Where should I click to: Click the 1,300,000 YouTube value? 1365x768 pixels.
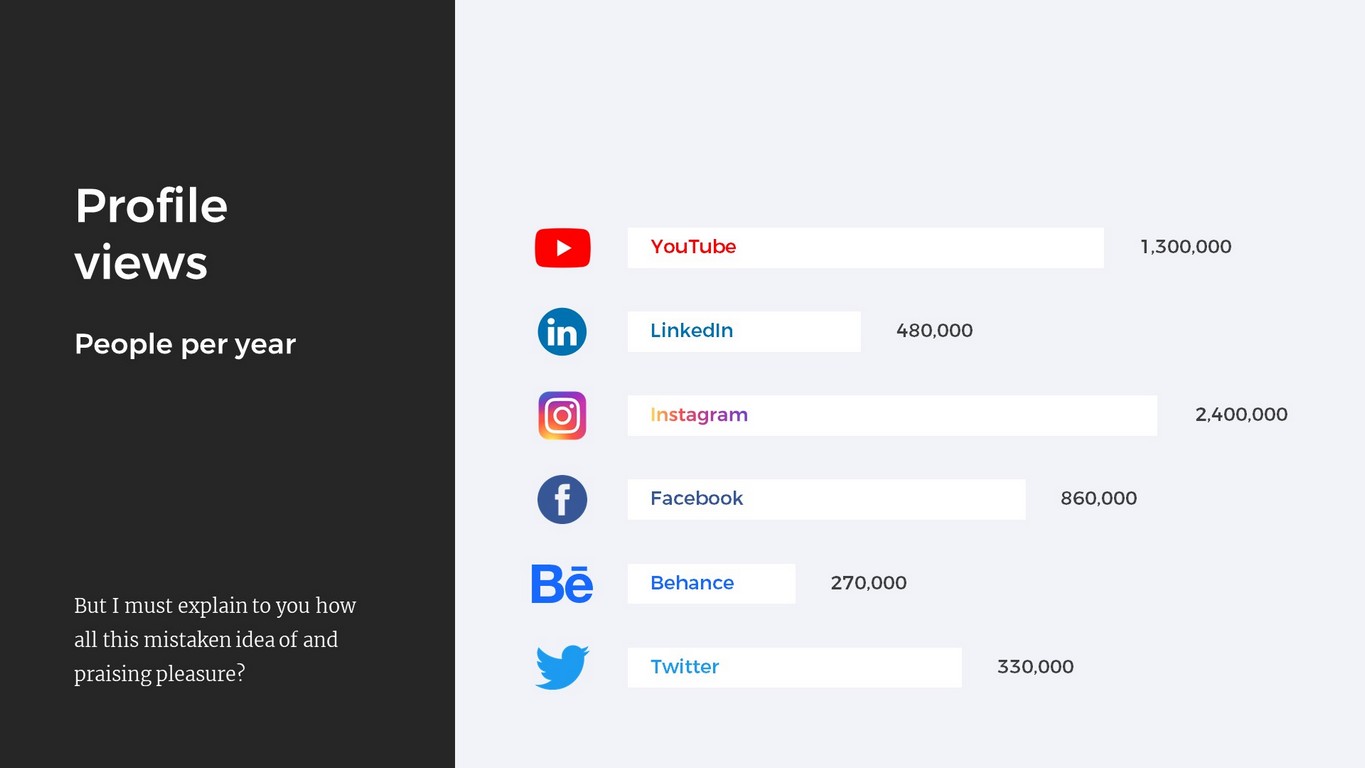pos(1185,247)
